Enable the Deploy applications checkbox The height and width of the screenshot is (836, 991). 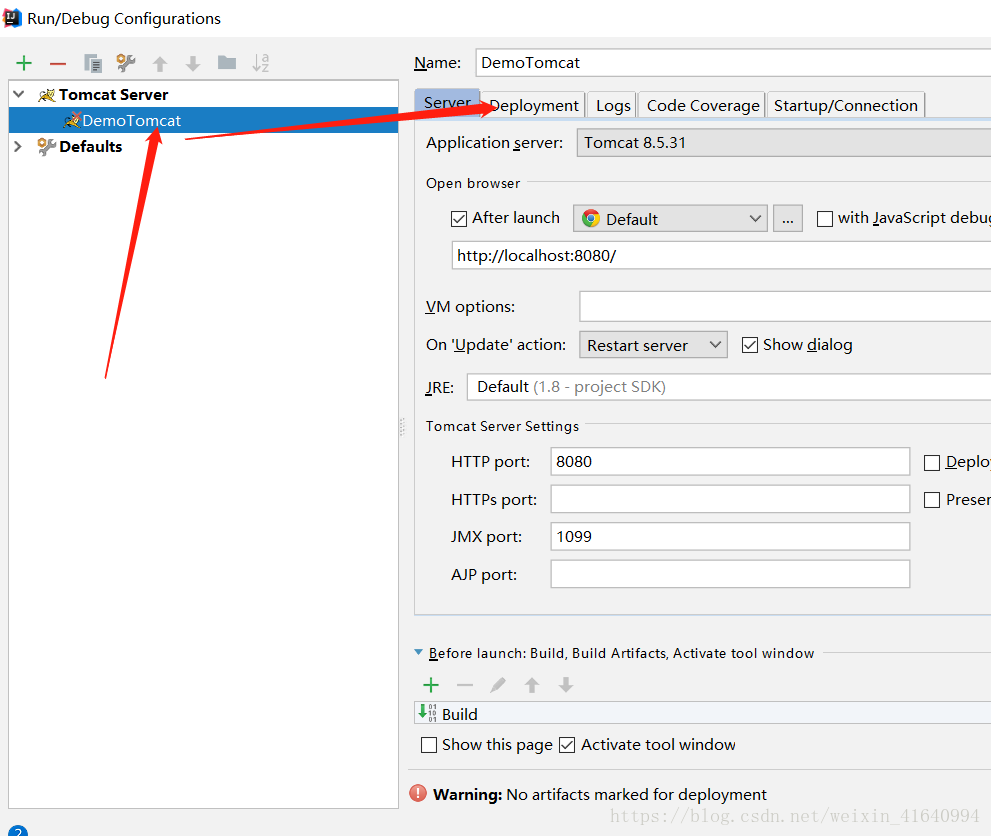point(932,463)
